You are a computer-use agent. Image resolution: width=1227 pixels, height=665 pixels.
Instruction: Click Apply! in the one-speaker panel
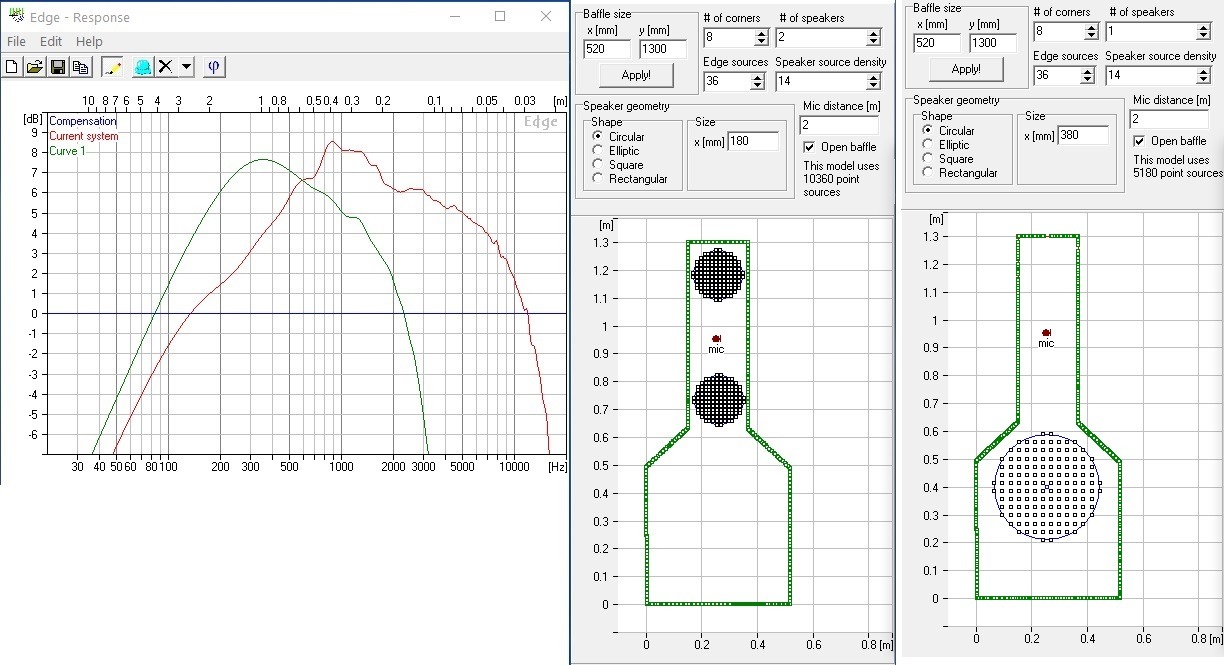(966, 69)
